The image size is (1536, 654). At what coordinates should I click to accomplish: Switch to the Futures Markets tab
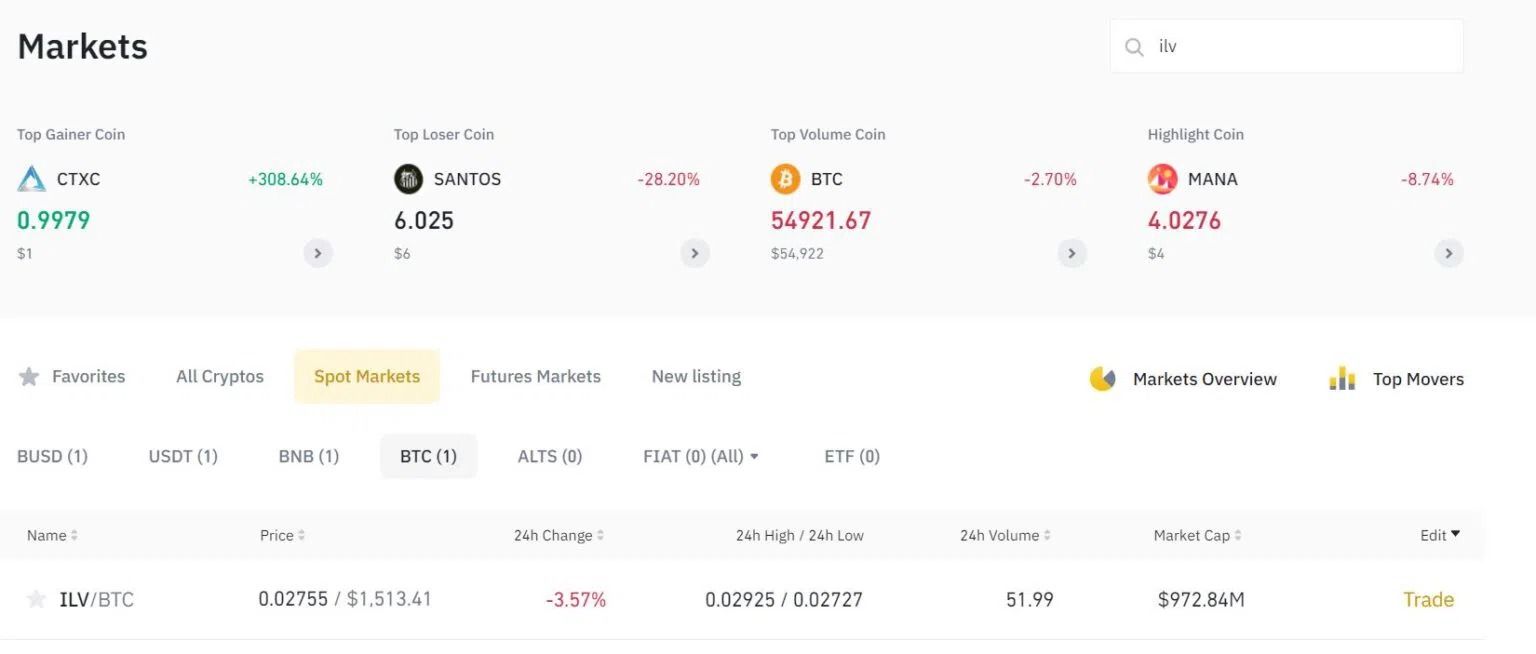point(535,377)
